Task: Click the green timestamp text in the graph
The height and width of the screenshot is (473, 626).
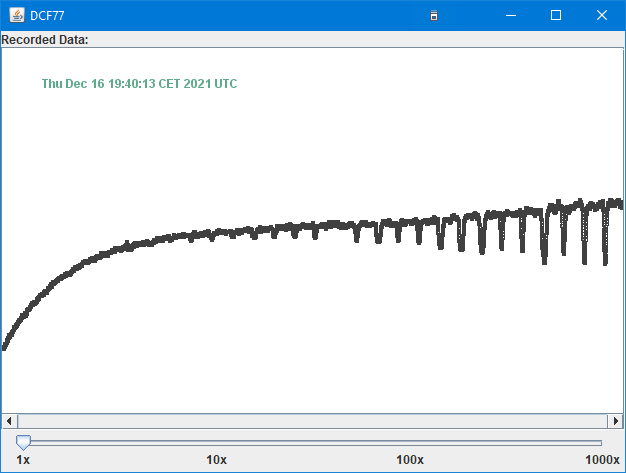Action: tap(139, 84)
